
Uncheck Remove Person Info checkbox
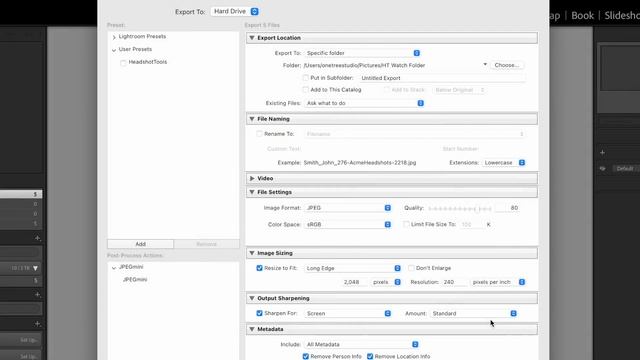tap(305, 356)
